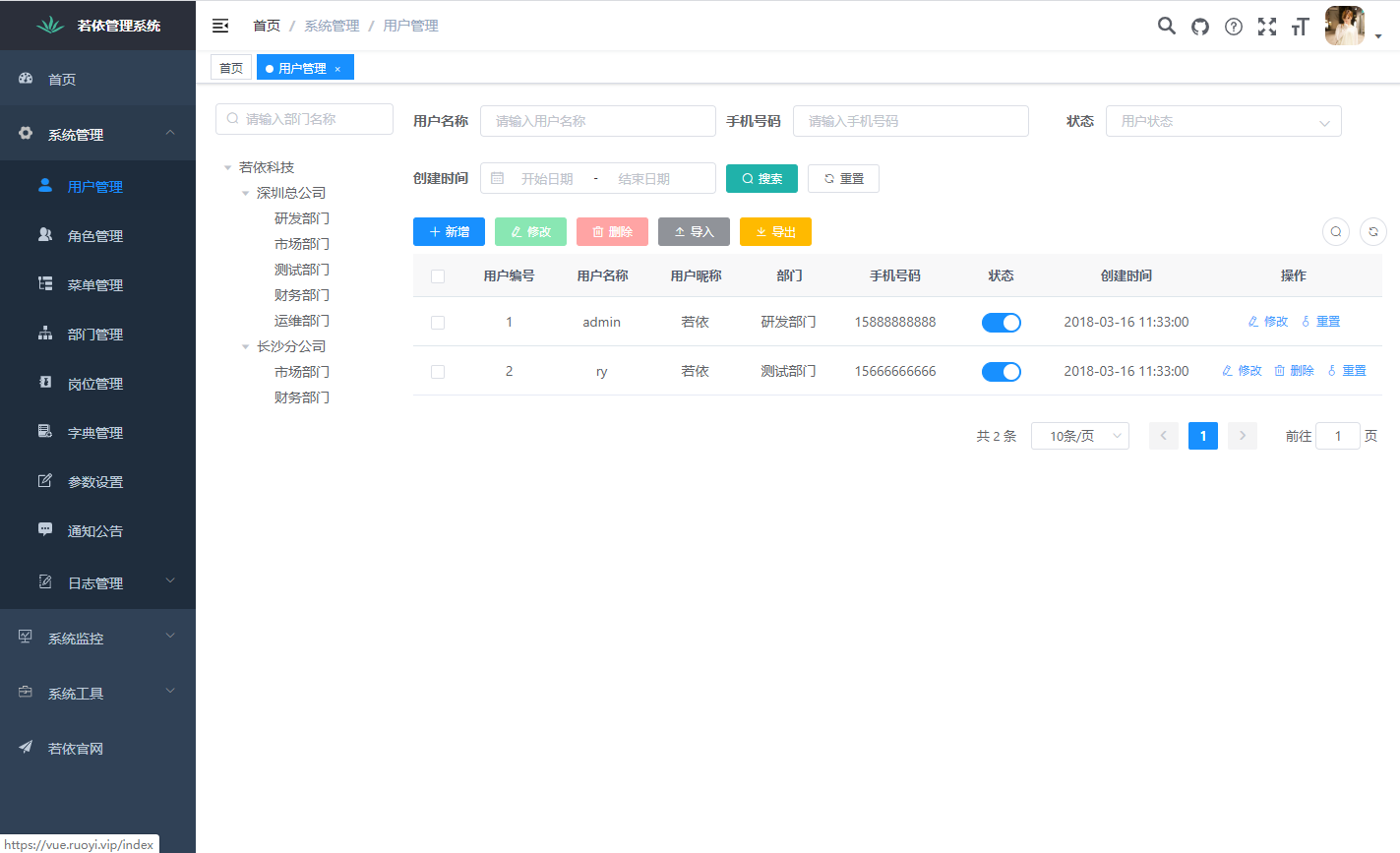Image resolution: width=1400 pixels, height=853 pixels.
Task: Open 菜单管理 in sidebar
Action: [97, 285]
